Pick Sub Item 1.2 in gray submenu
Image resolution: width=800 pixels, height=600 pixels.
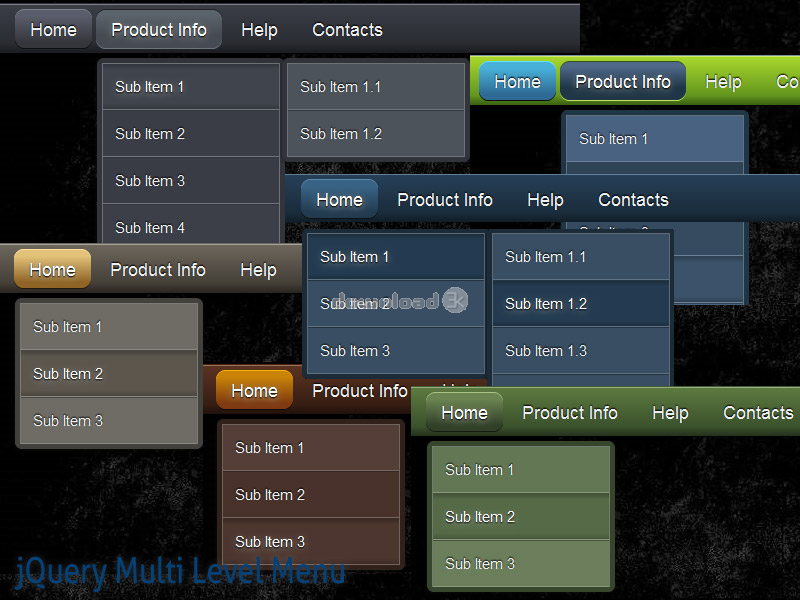click(x=376, y=134)
